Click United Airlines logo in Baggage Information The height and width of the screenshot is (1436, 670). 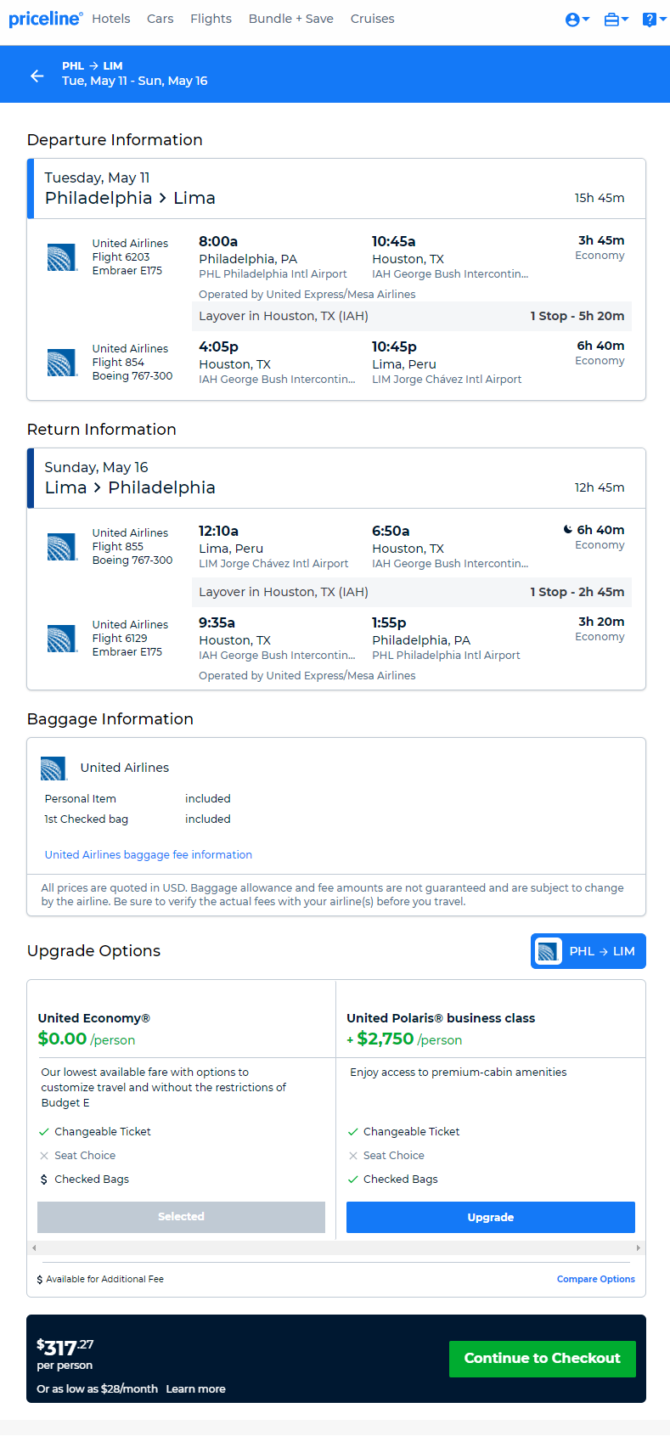53,768
